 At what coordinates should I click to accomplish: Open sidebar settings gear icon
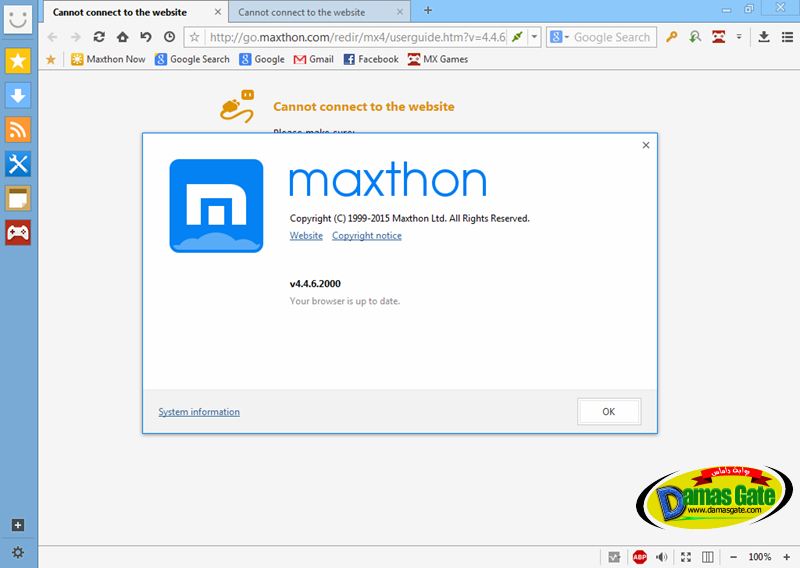tap(18, 552)
